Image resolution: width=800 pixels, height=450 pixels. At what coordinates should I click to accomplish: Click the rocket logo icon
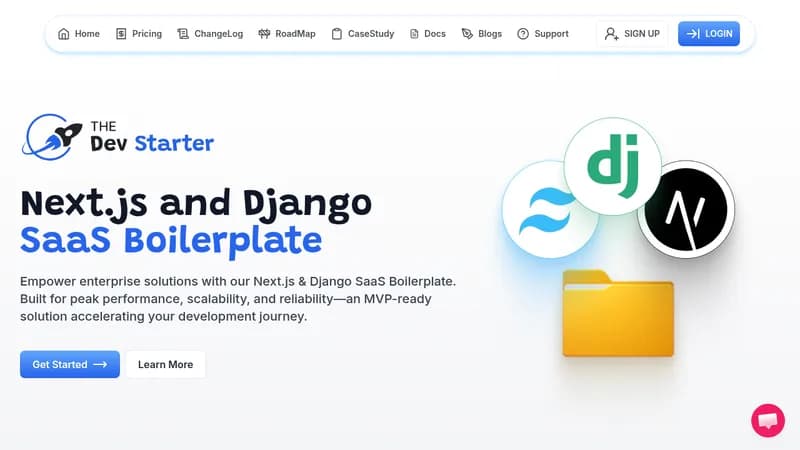pos(52,137)
